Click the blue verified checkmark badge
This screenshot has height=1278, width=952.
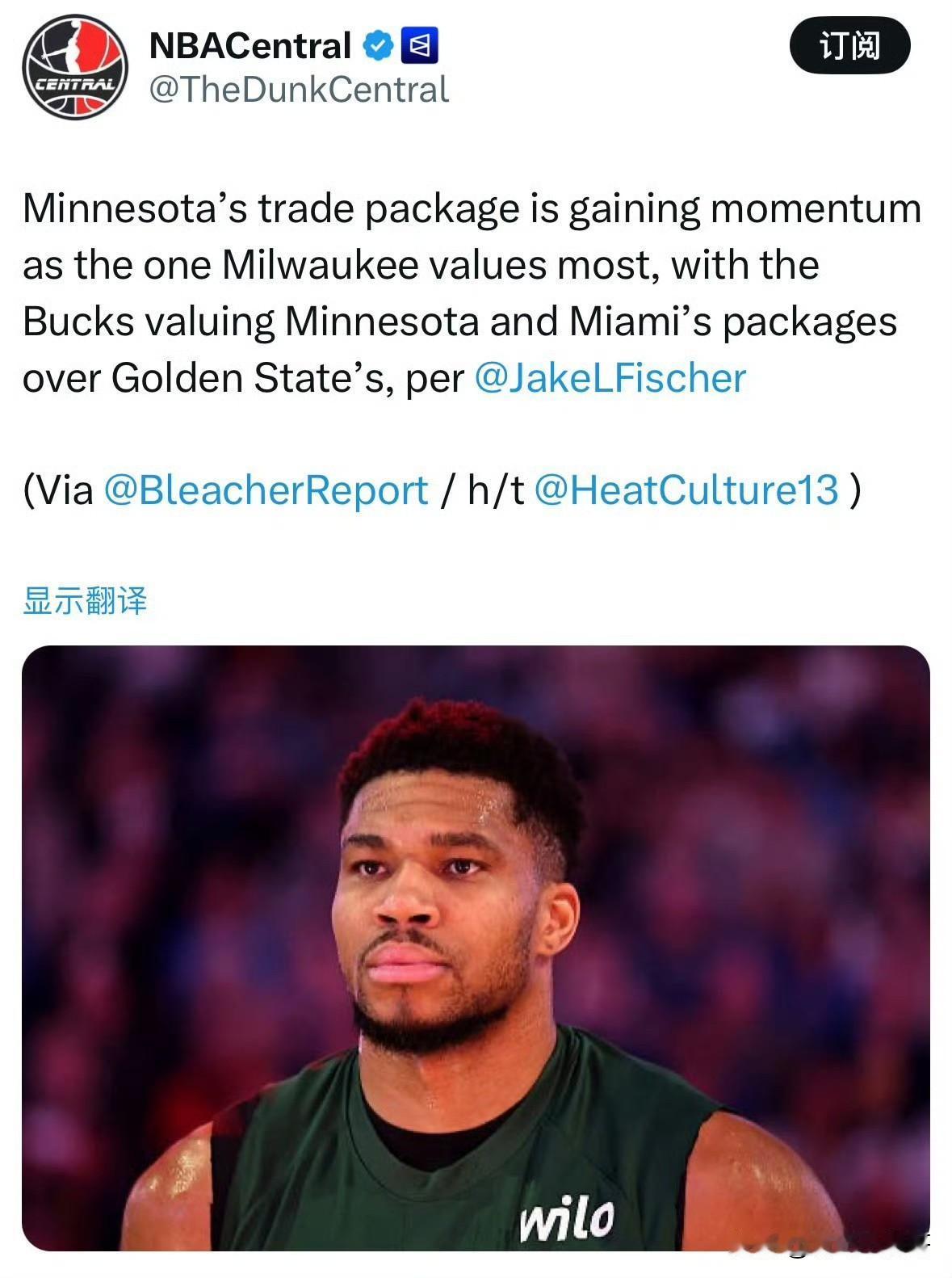(378, 45)
